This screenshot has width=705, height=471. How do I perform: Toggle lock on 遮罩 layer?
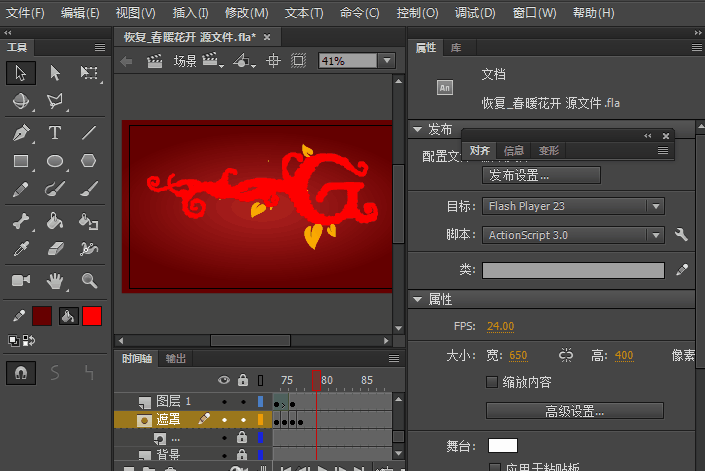[x=243, y=420]
